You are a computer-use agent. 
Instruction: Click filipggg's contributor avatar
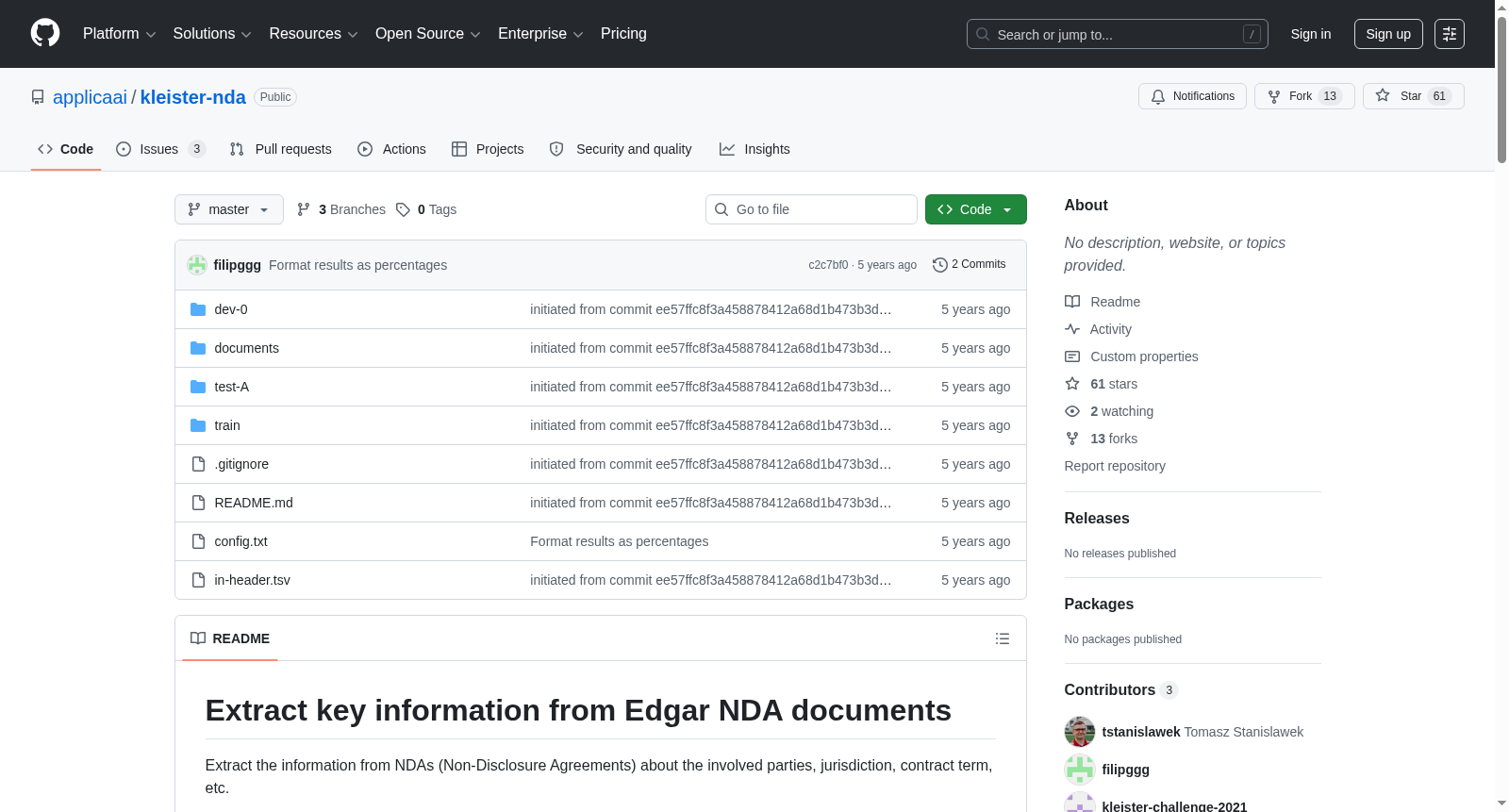(x=1080, y=770)
